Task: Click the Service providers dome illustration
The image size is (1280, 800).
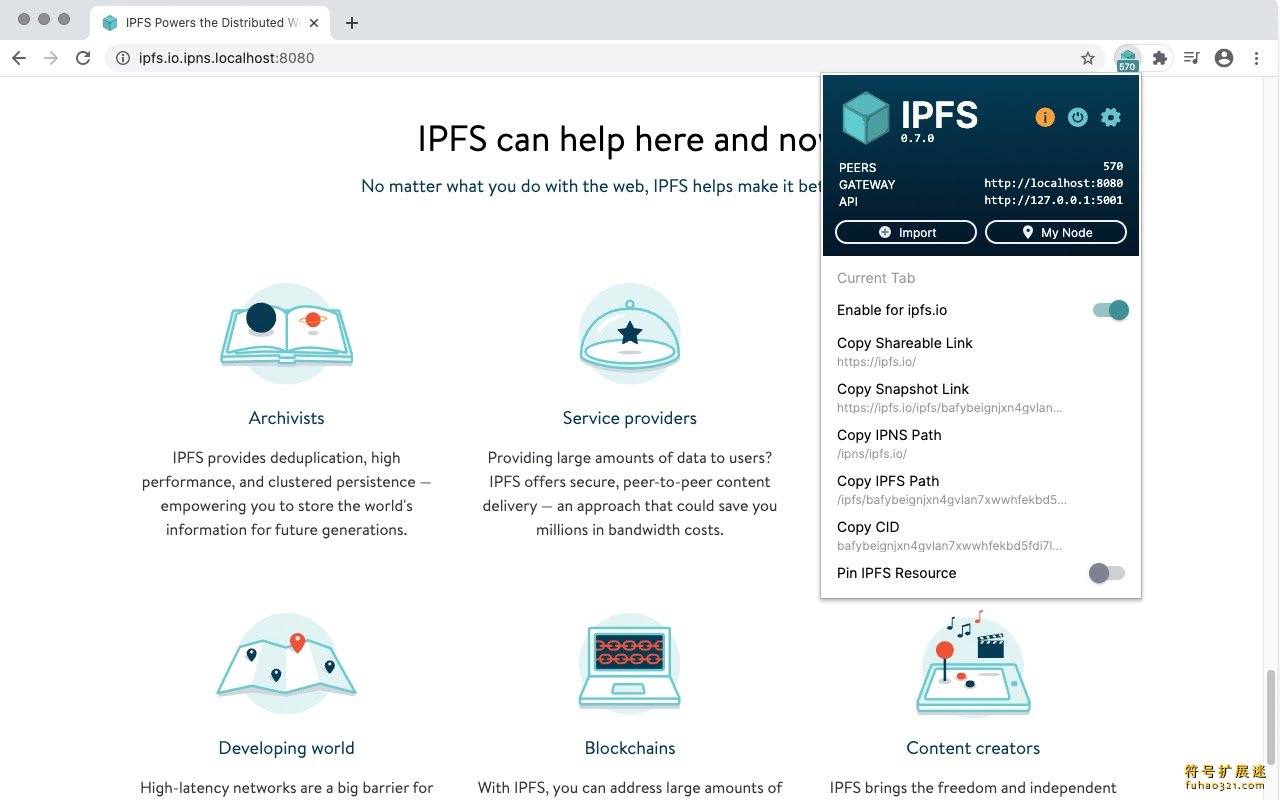Action: click(x=630, y=333)
